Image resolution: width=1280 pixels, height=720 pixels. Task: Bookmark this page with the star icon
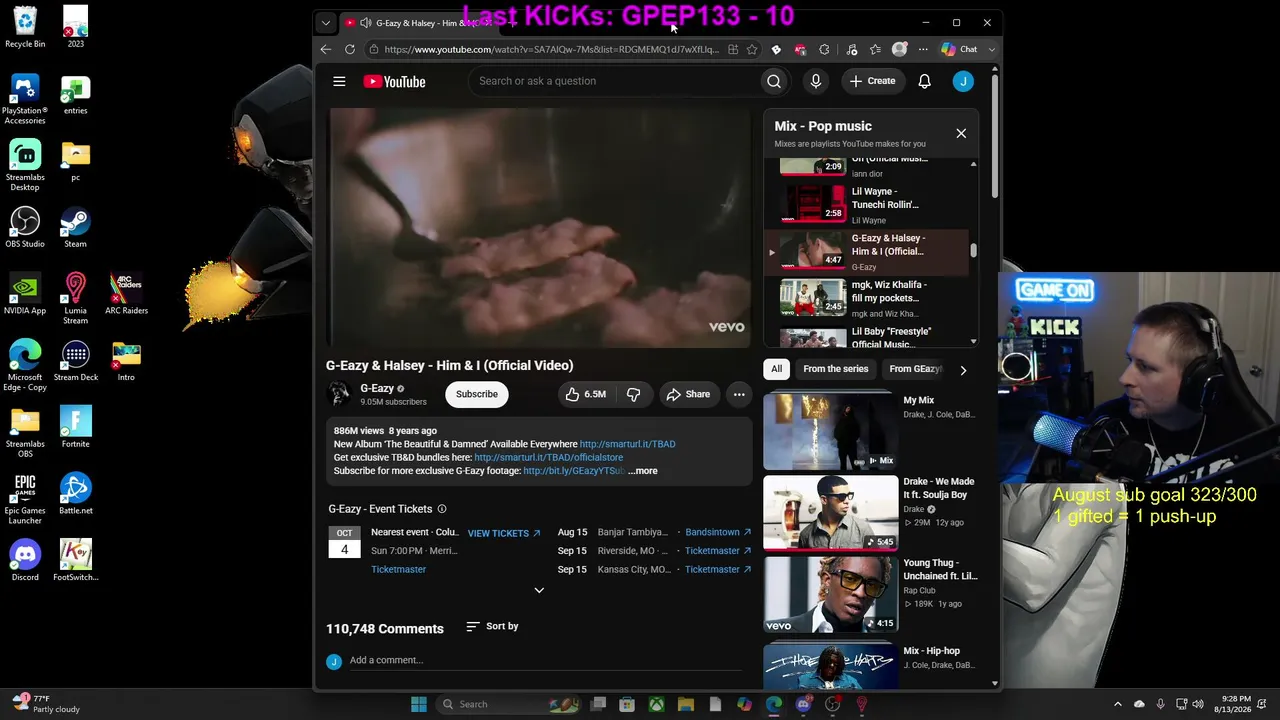(752, 49)
